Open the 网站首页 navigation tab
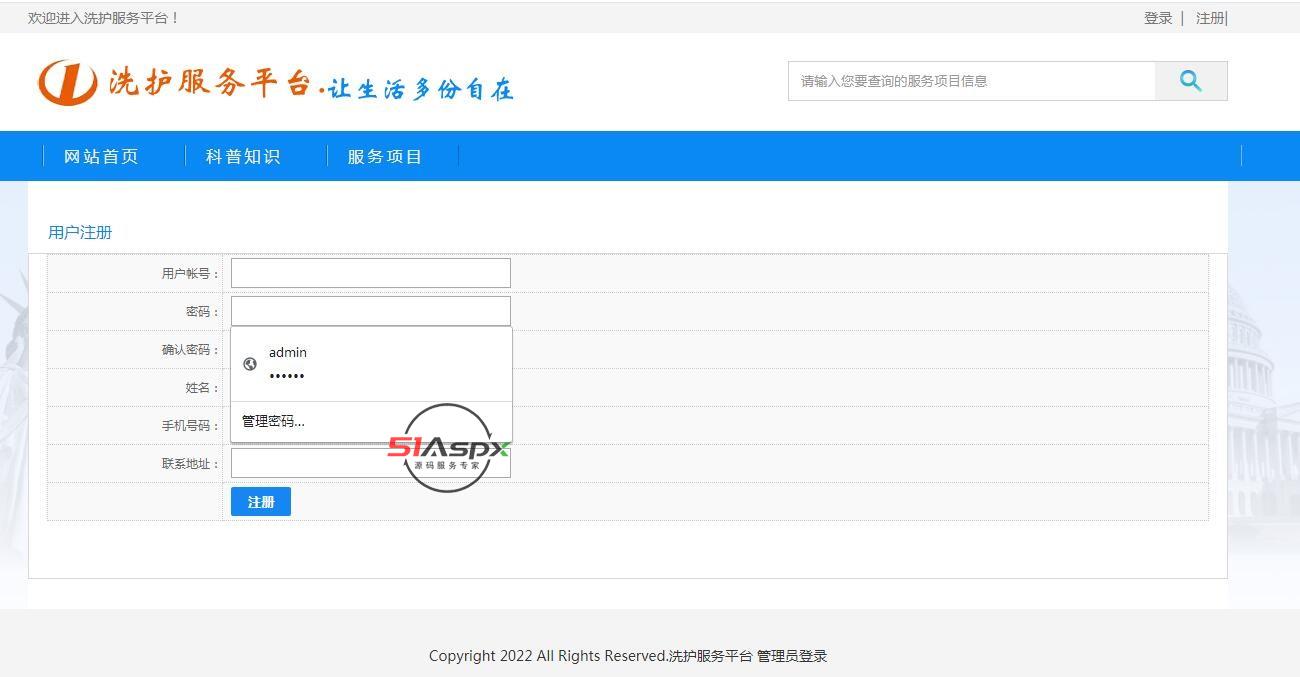 pyautogui.click(x=101, y=156)
